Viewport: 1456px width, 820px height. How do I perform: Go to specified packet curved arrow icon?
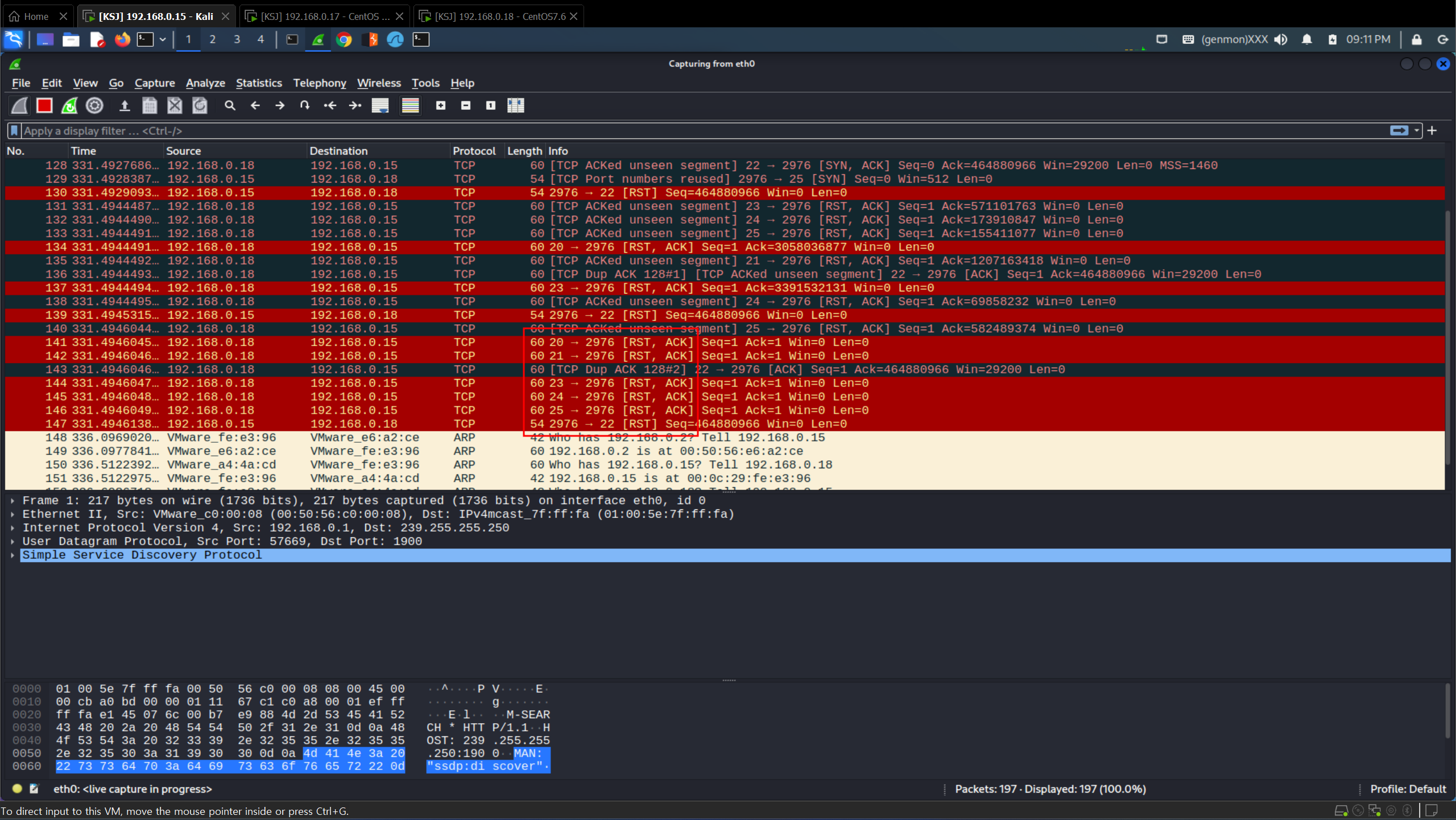click(x=305, y=105)
